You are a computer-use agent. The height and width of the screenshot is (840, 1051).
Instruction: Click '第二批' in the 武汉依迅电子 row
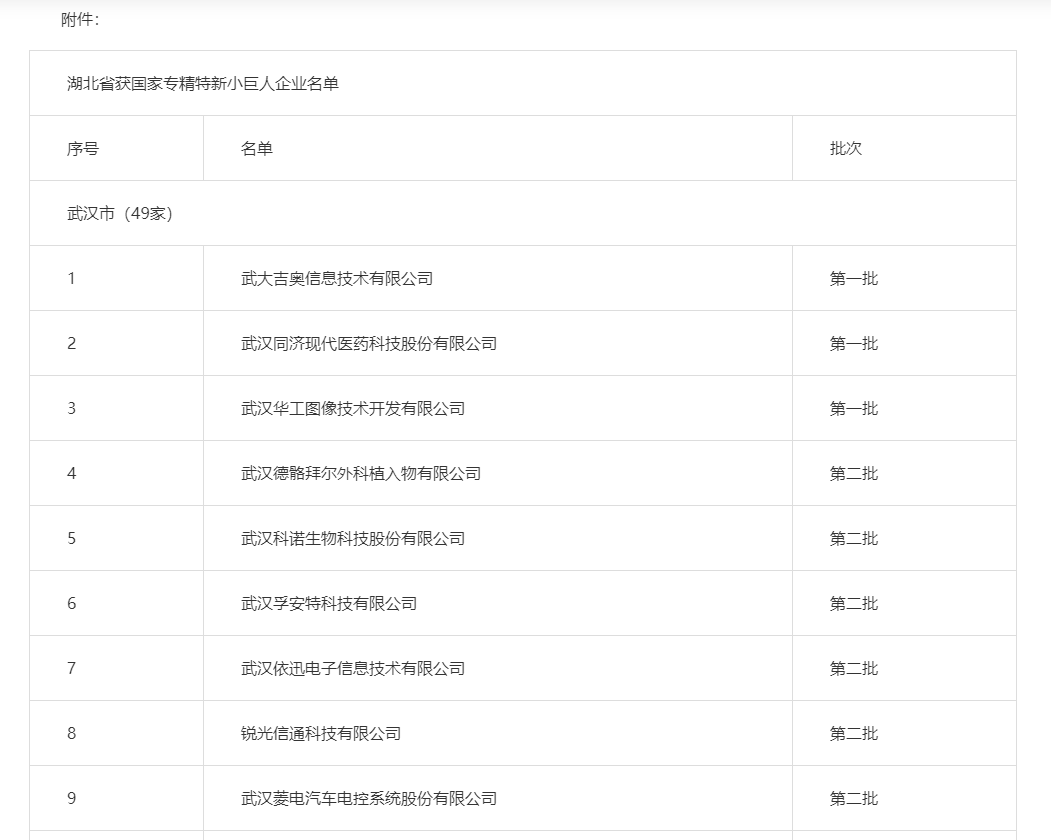click(x=854, y=668)
